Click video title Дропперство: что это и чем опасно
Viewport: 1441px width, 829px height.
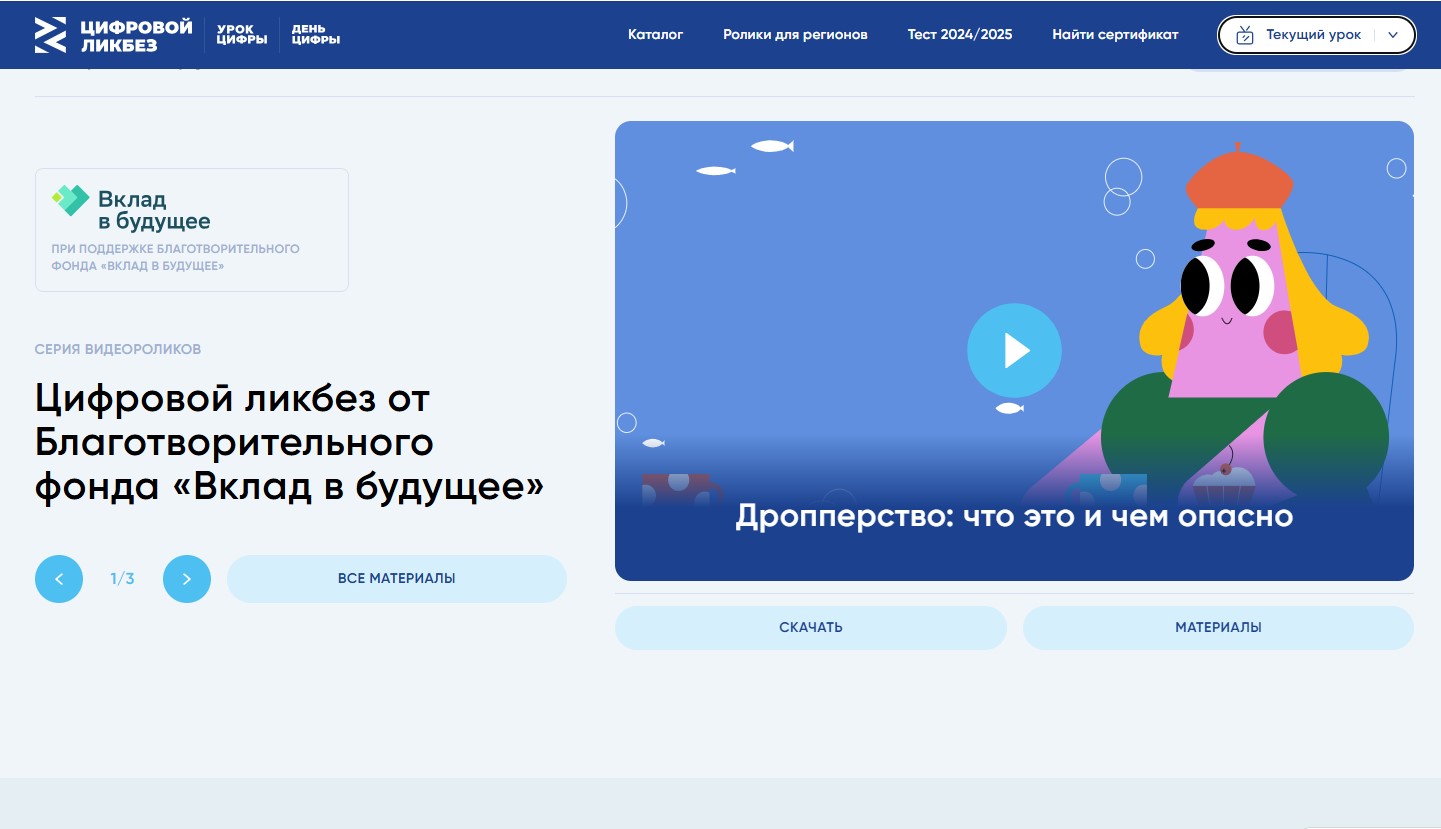(x=1014, y=516)
